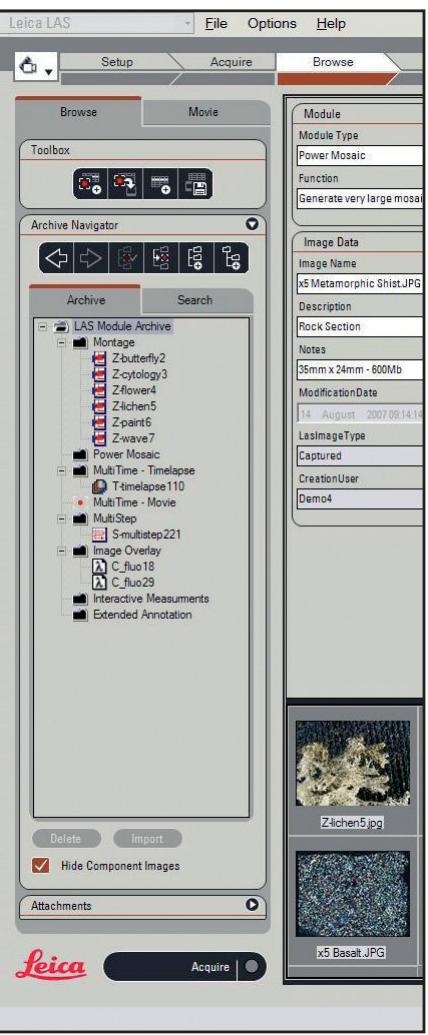Go back with the Archive Navigator left arrow

pyautogui.click(x=56, y=259)
